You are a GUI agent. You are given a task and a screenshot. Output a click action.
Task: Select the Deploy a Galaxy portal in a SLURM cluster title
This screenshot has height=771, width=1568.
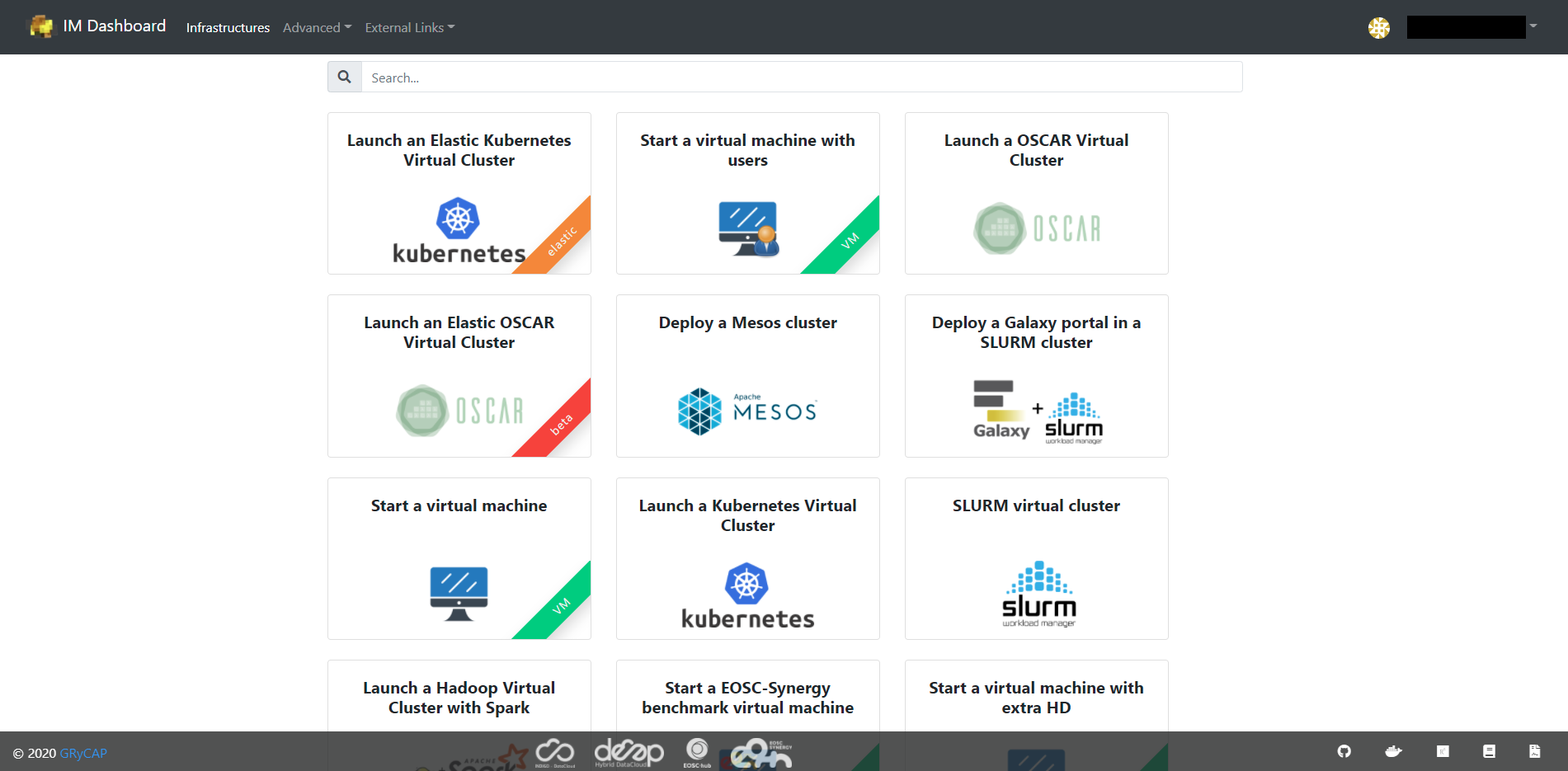pos(1036,332)
